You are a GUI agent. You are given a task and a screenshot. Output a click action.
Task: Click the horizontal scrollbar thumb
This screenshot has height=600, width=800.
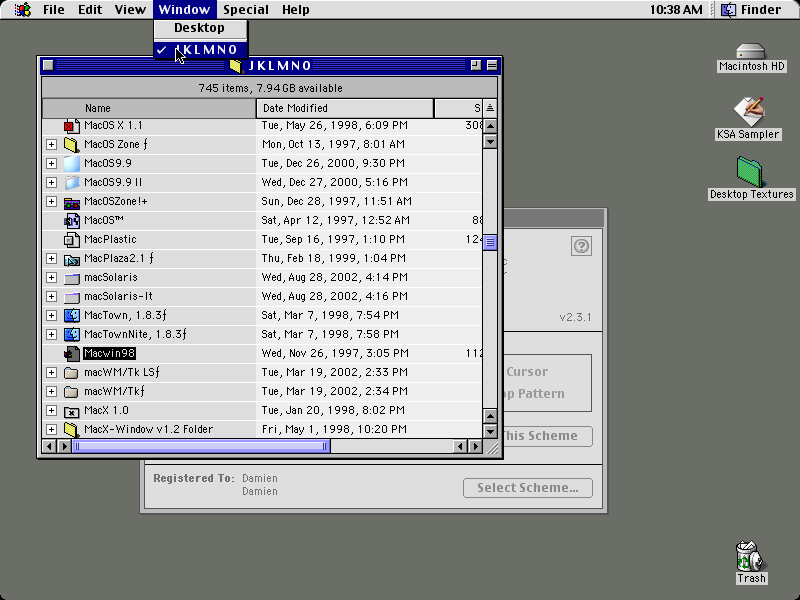tap(201, 447)
